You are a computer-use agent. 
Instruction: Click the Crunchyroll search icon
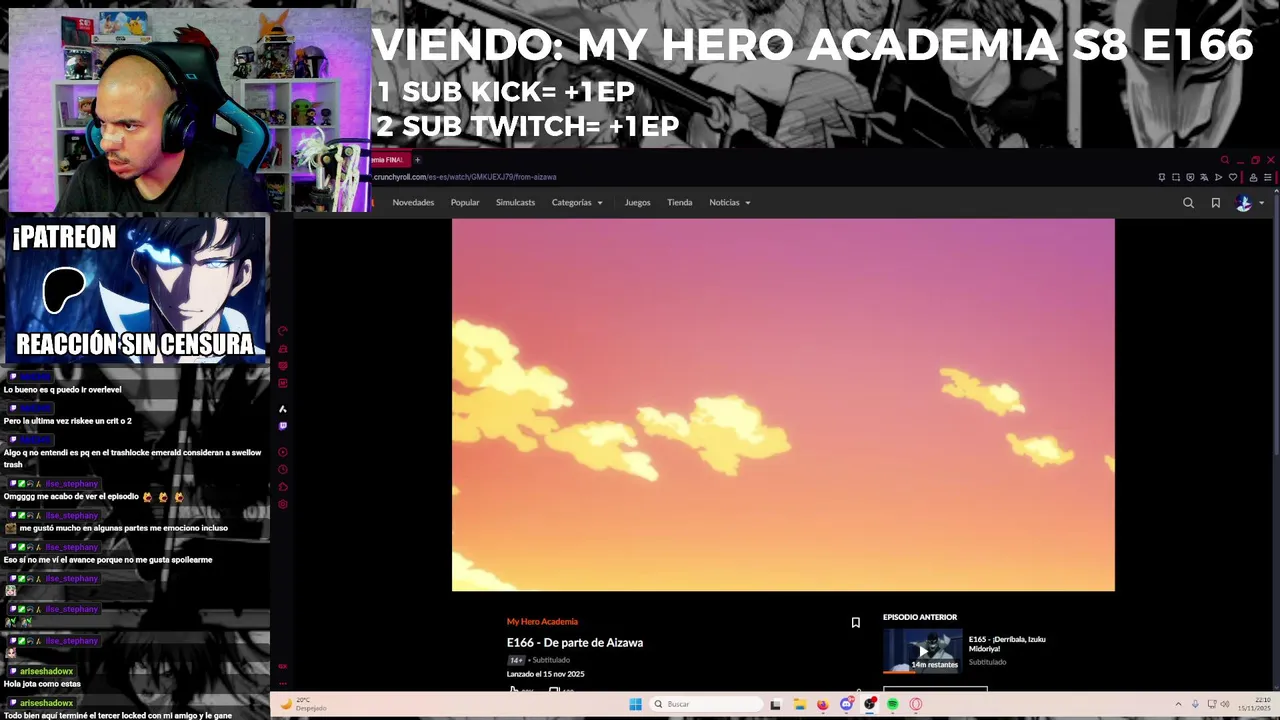(x=1188, y=203)
